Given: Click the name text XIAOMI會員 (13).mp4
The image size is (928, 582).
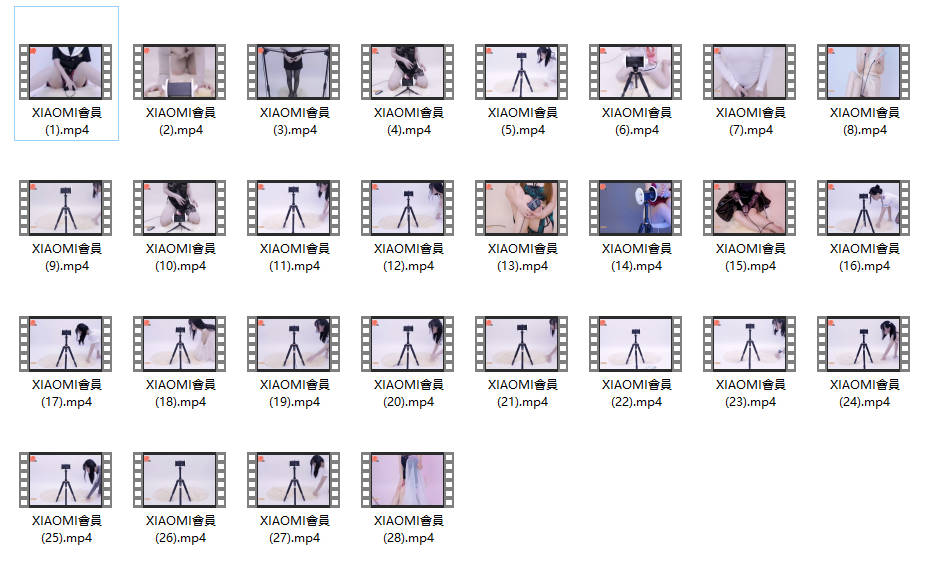Looking at the screenshot, I should coord(523,258).
